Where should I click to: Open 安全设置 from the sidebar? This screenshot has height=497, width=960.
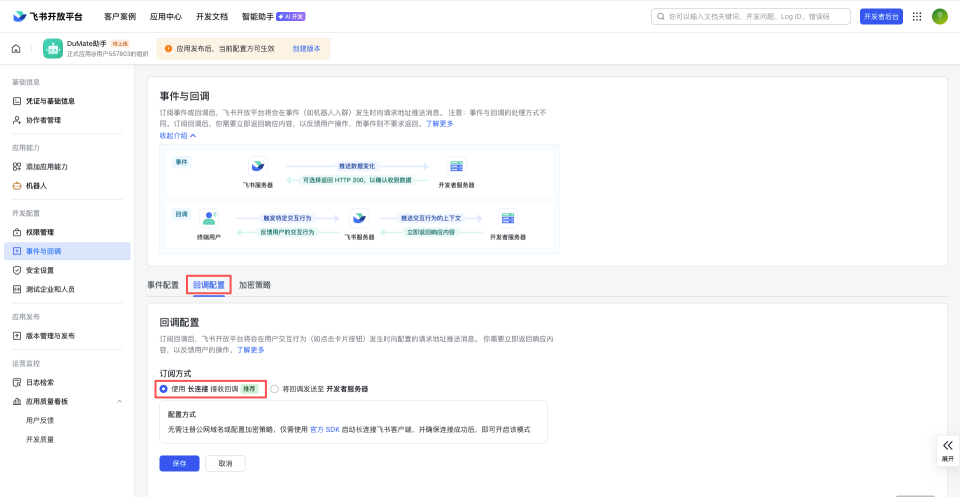click(x=40, y=270)
